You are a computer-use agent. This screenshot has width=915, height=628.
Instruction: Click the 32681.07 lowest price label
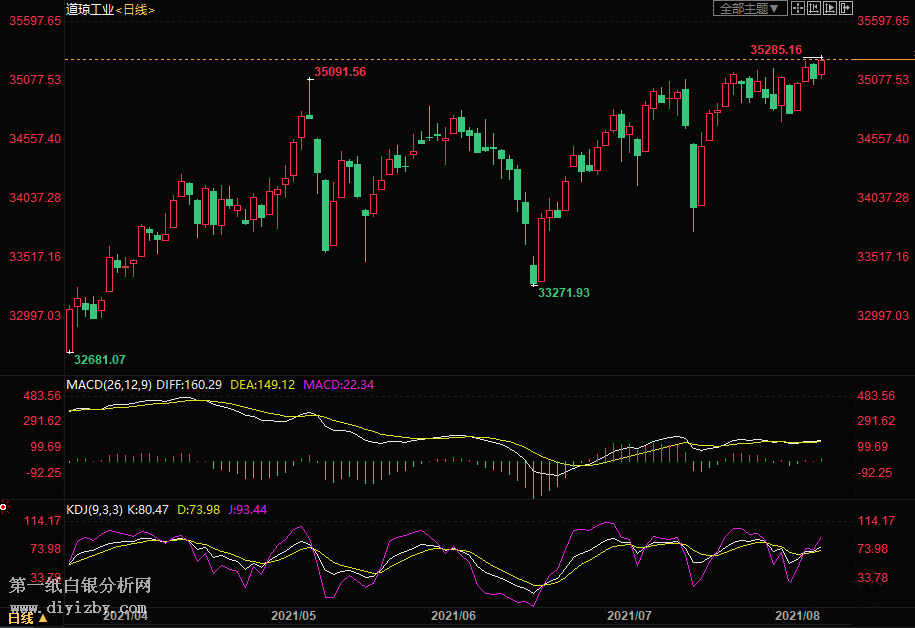[x=101, y=359]
